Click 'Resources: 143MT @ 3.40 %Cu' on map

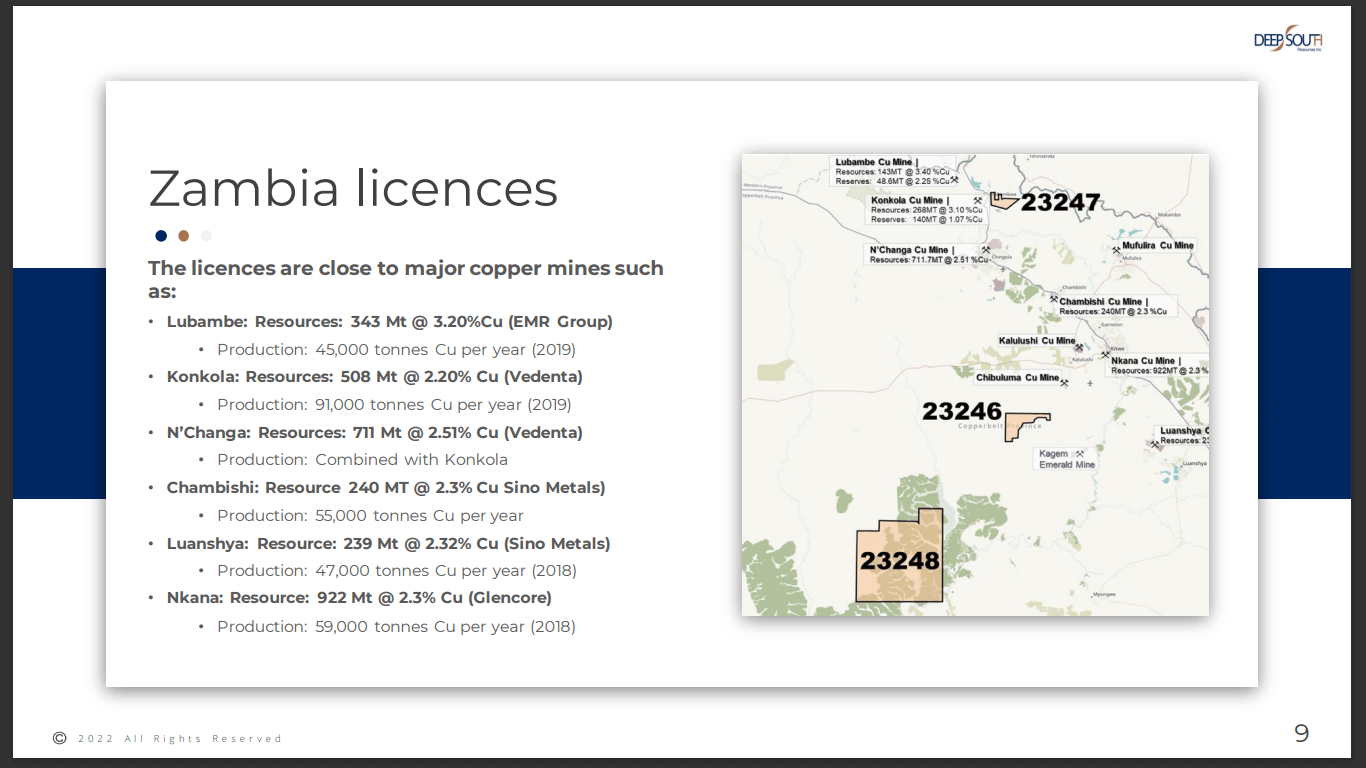click(892, 172)
